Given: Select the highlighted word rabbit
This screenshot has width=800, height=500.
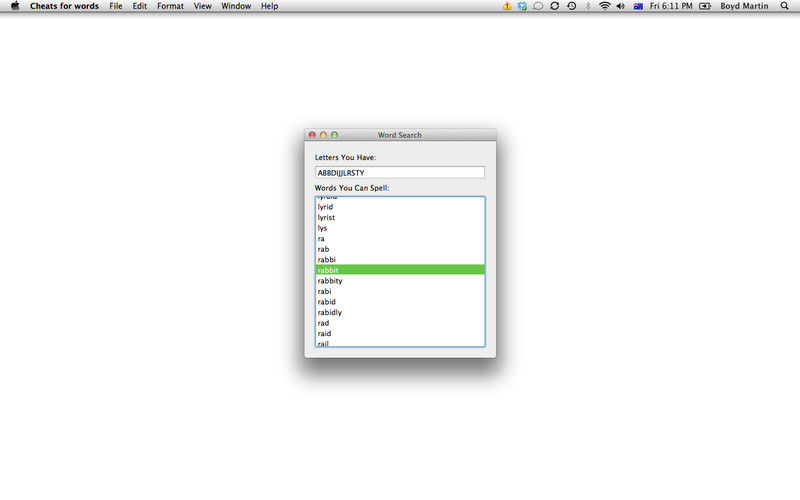Looking at the screenshot, I should point(399,270).
